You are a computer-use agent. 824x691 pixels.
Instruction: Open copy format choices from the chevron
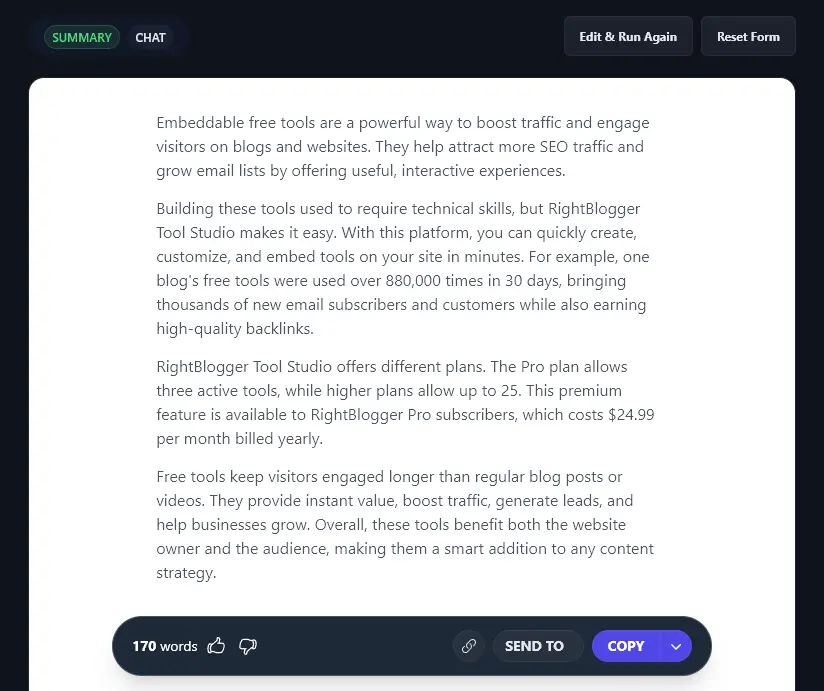click(x=676, y=646)
